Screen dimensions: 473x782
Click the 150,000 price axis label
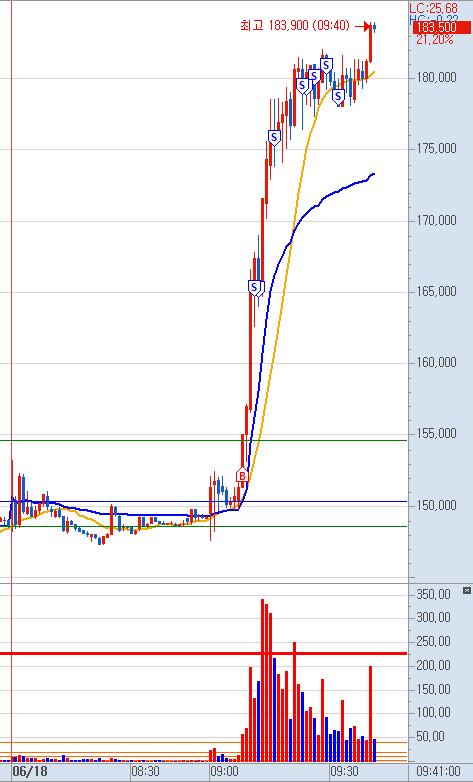point(437,505)
